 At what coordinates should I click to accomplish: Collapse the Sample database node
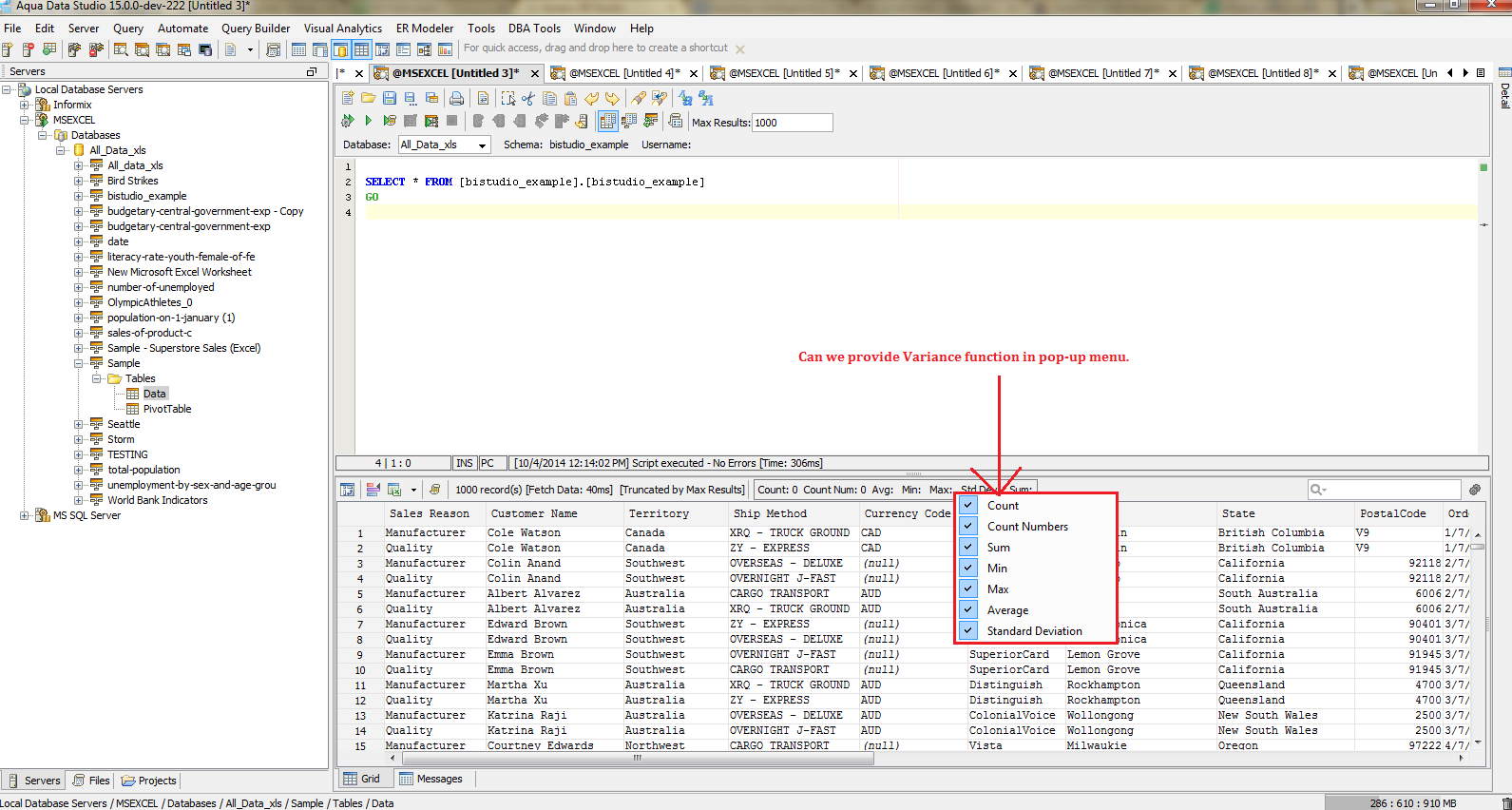[79, 363]
